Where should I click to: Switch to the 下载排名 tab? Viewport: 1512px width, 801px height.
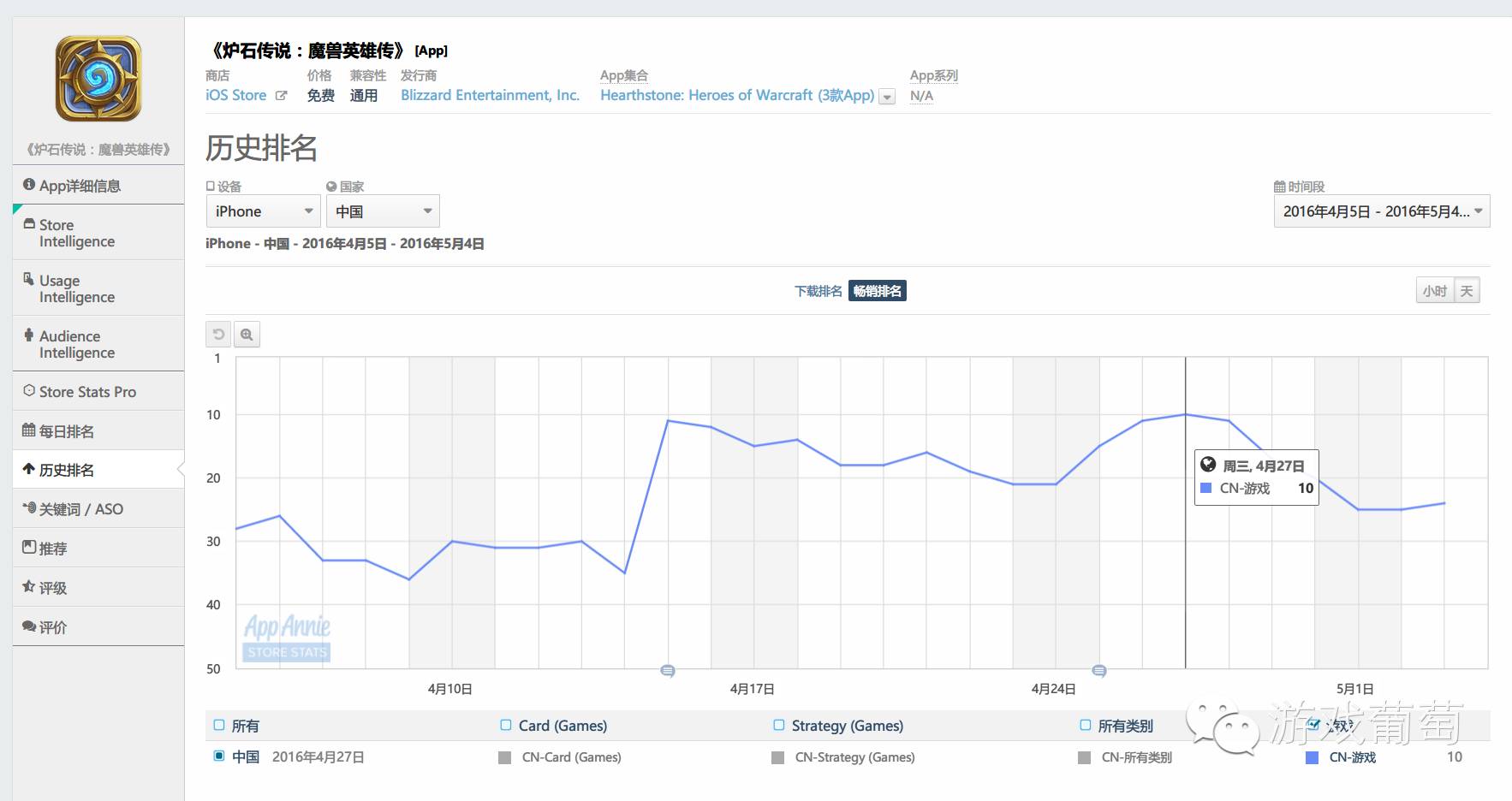pyautogui.click(x=819, y=292)
